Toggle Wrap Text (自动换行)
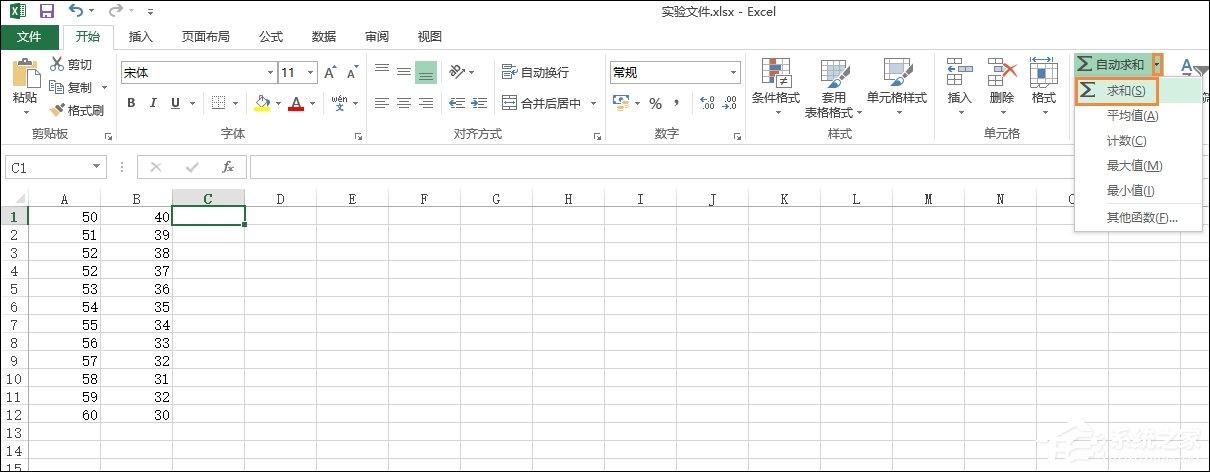The height and width of the screenshot is (472, 1210). [x=535, y=72]
